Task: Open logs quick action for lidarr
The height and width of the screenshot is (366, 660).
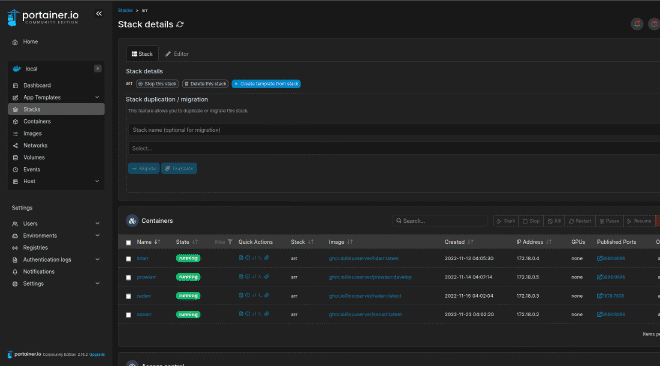Action: pyautogui.click(x=241, y=258)
